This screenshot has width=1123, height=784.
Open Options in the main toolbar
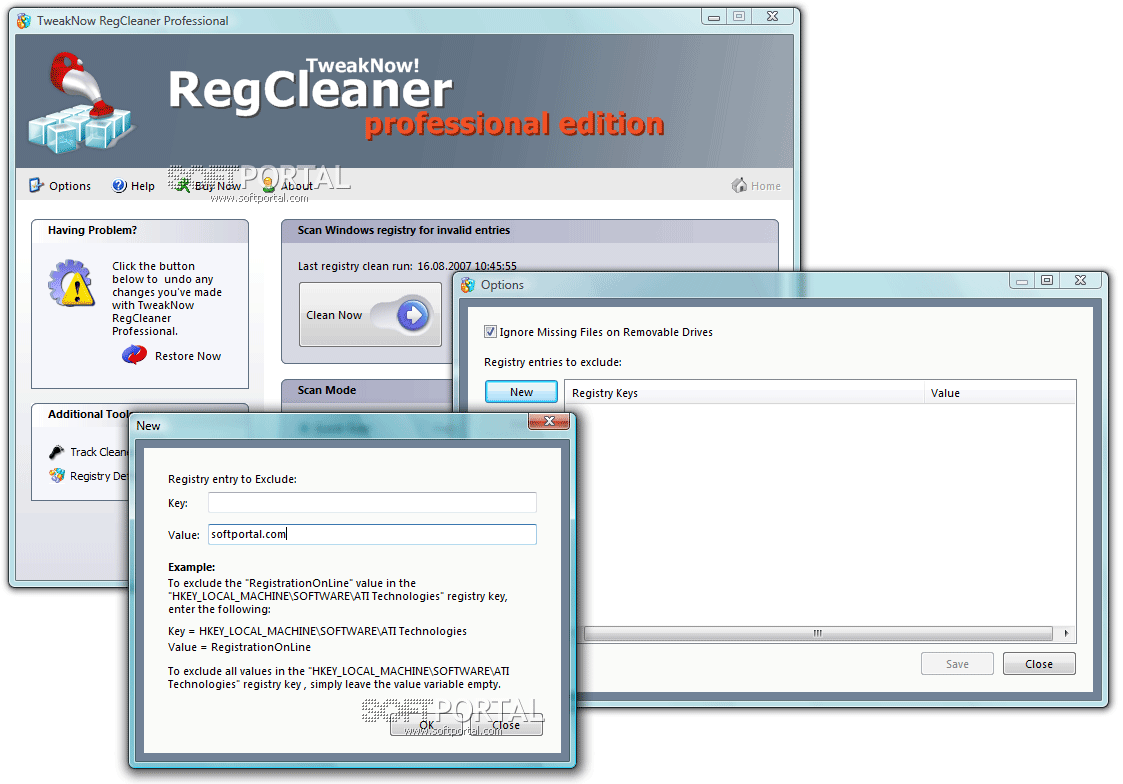pyautogui.click(x=60, y=185)
